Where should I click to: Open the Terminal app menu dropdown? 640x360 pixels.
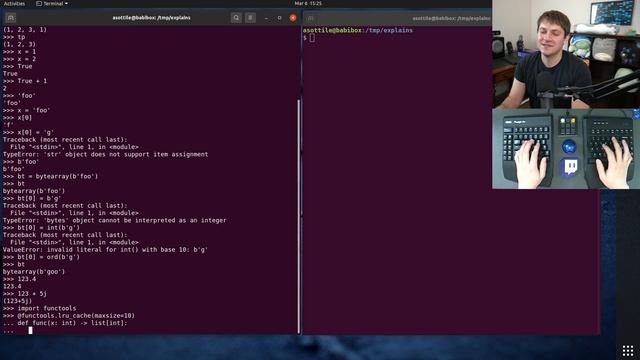pos(52,3)
